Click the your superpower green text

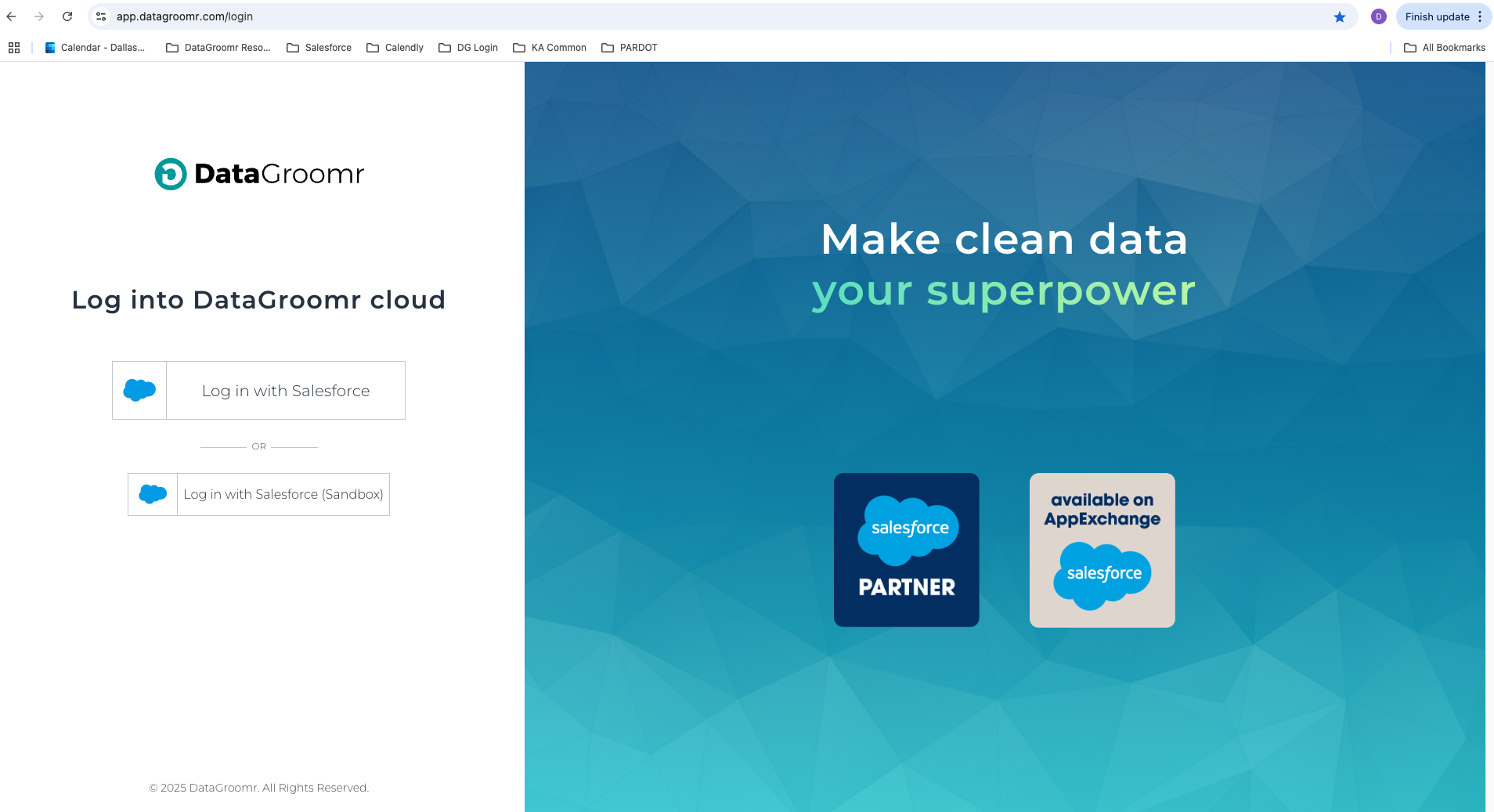pos(1005,291)
